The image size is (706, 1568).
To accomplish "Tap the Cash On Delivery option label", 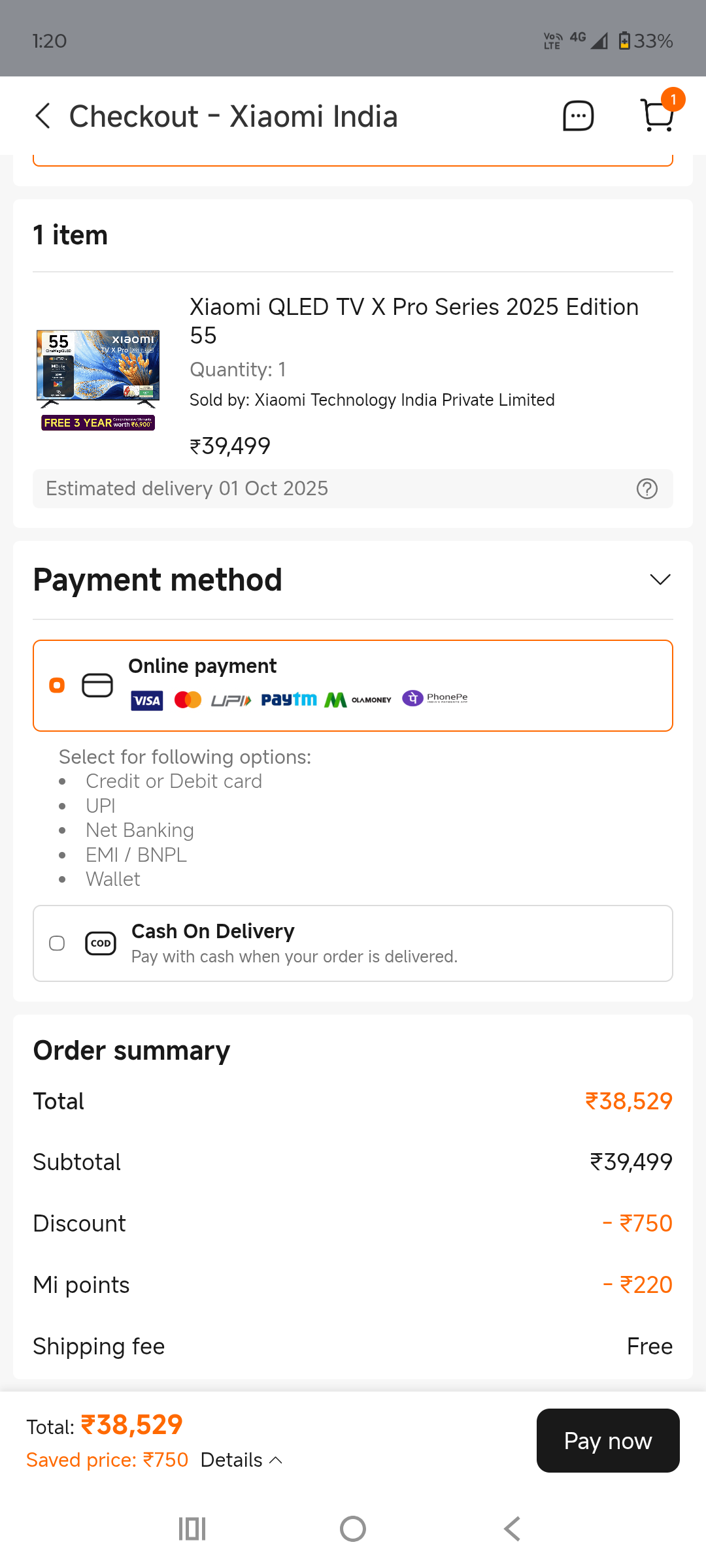I will click(x=213, y=931).
